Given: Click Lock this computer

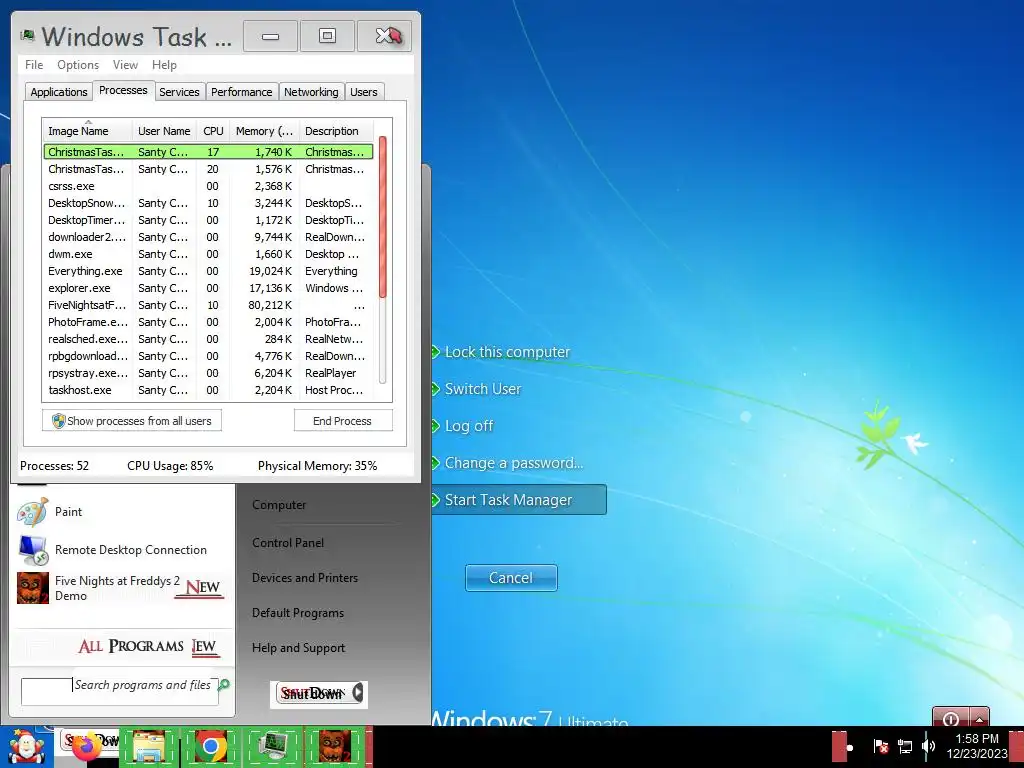Looking at the screenshot, I should click(507, 352).
